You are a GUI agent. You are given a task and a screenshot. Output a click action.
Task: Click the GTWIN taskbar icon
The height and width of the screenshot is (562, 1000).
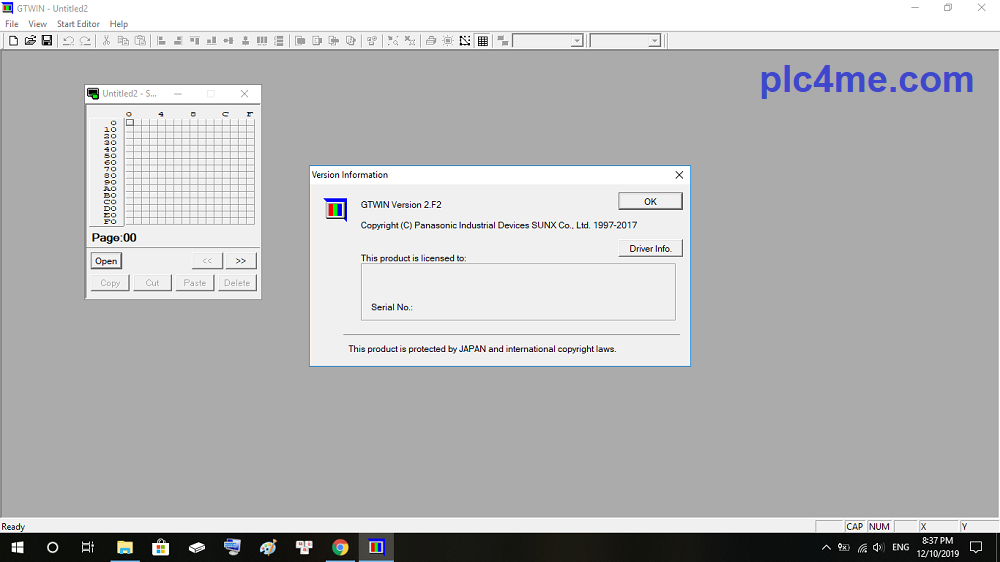click(x=376, y=547)
